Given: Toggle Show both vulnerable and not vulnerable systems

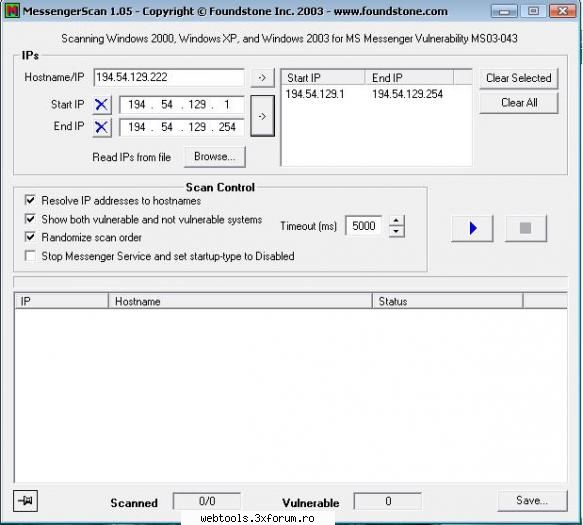Looking at the screenshot, I should tap(30, 219).
